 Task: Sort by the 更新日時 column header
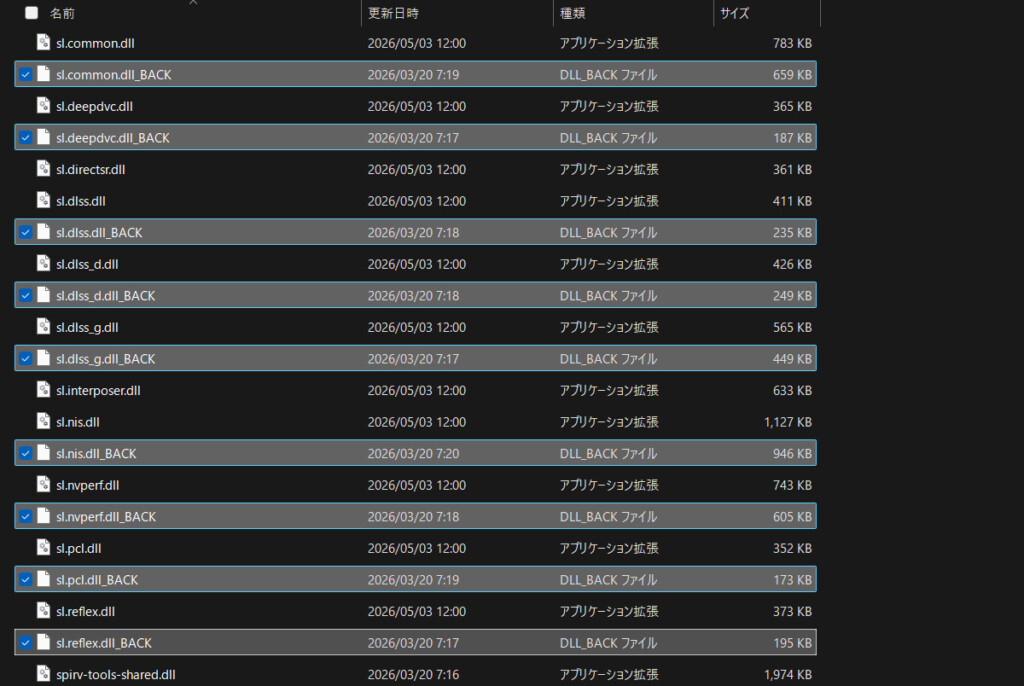393,13
